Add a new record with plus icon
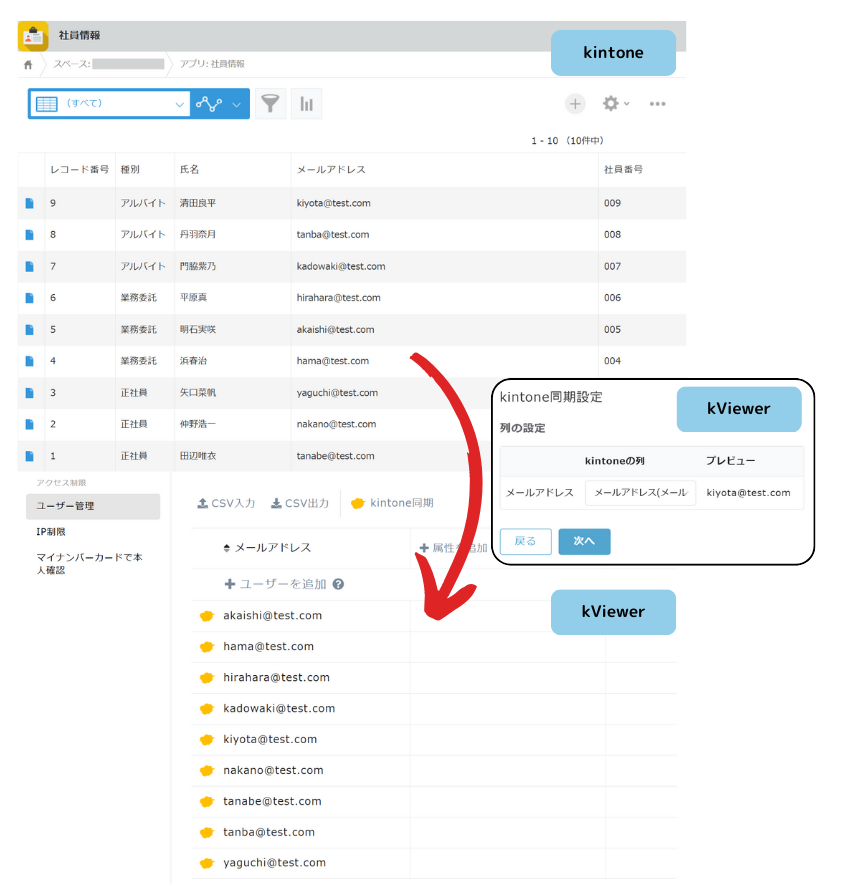 (x=575, y=104)
